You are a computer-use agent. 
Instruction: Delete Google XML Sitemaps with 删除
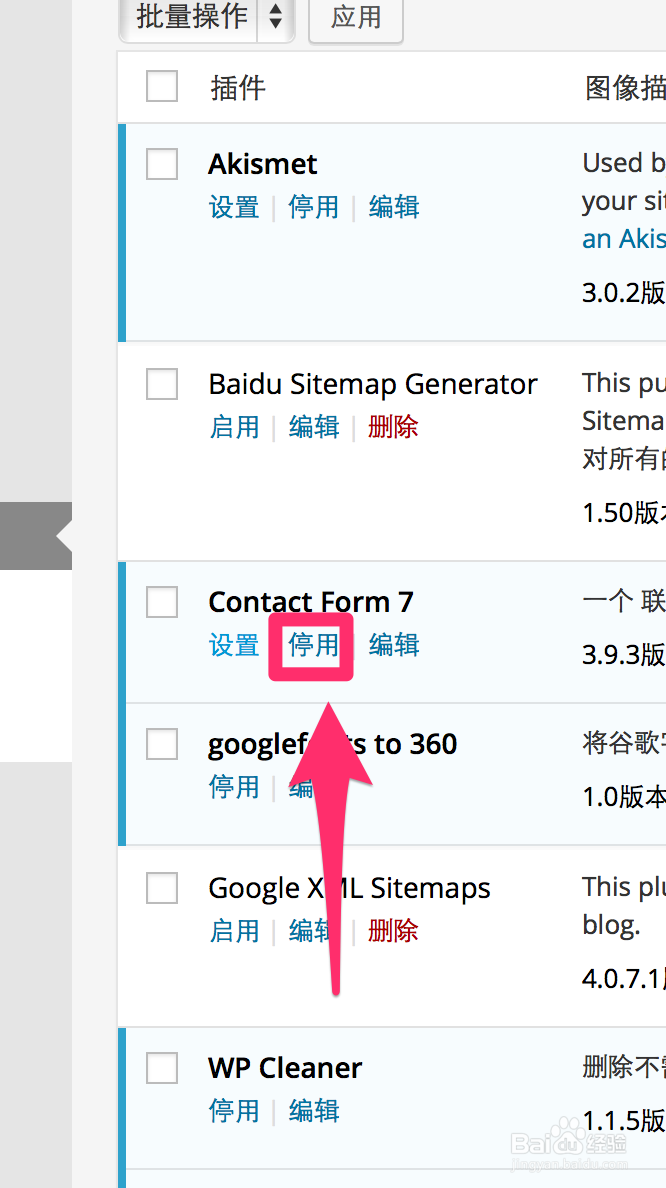[394, 931]
